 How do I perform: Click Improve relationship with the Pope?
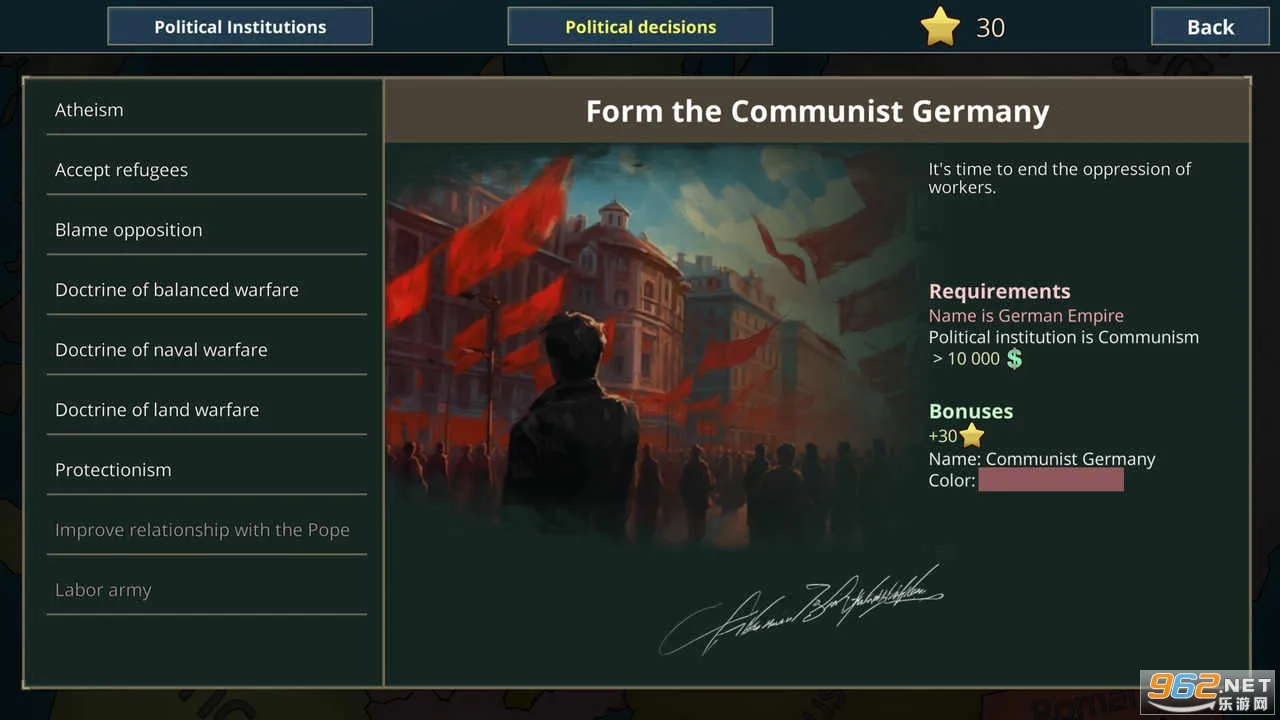[206, 530]
